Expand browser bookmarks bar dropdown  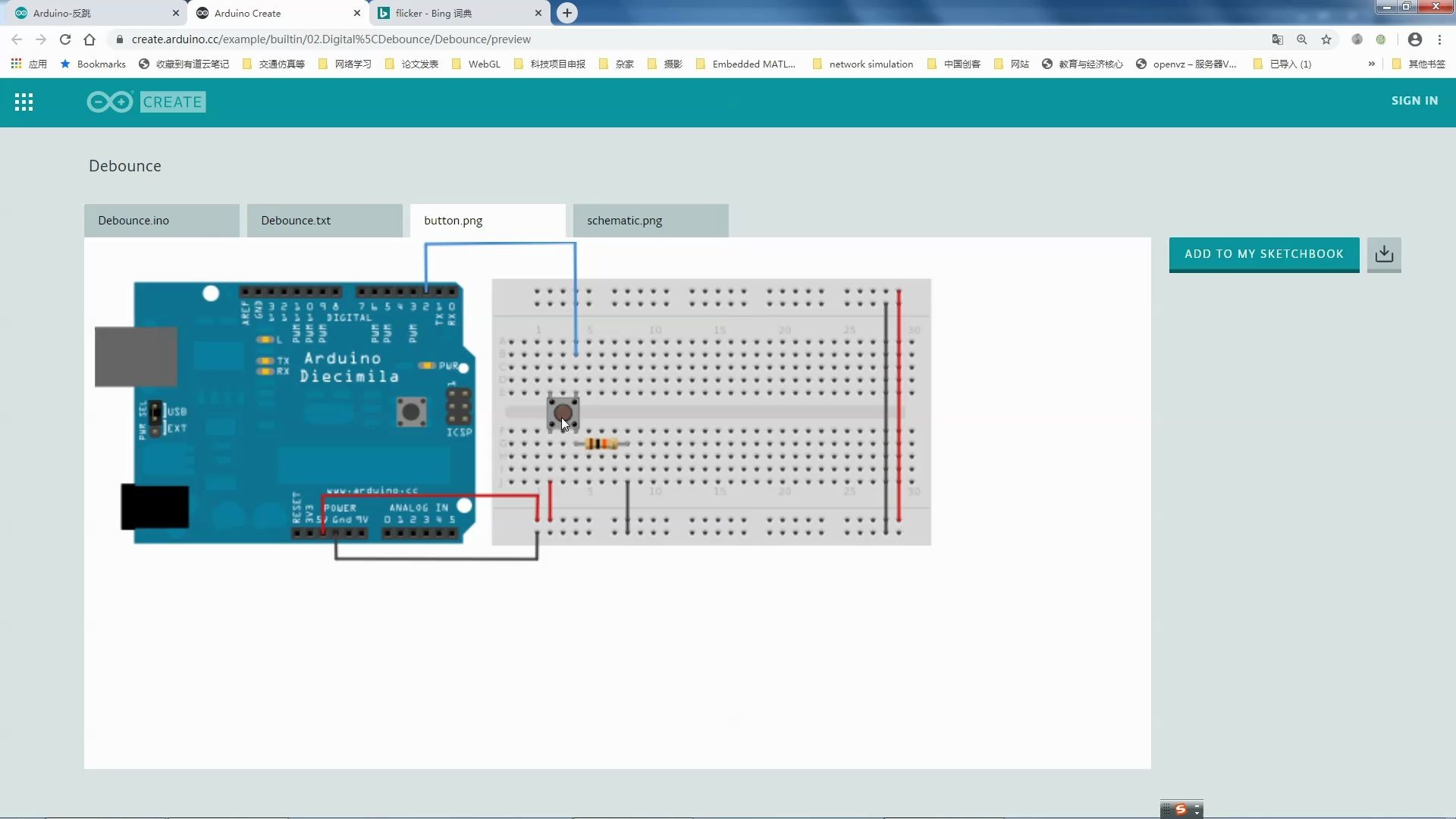[x=1372, y=63]
